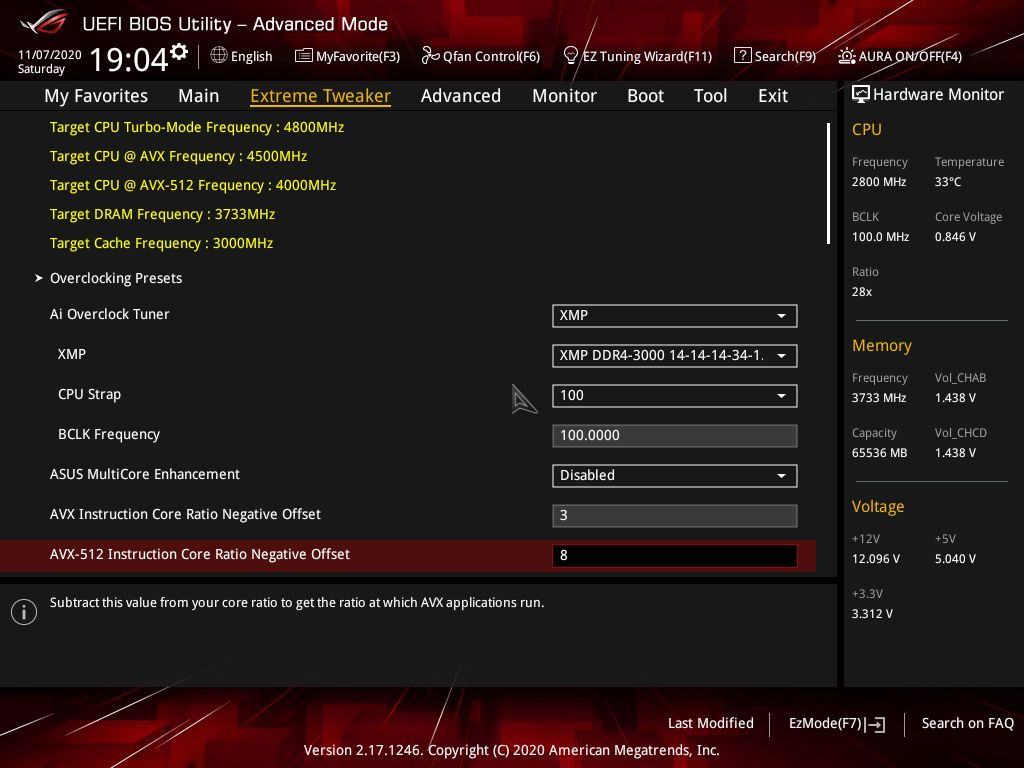Click Target DRAM Frequency 3733MHz line
This screenshot has width=1024, height=768.
coord(162,214)
